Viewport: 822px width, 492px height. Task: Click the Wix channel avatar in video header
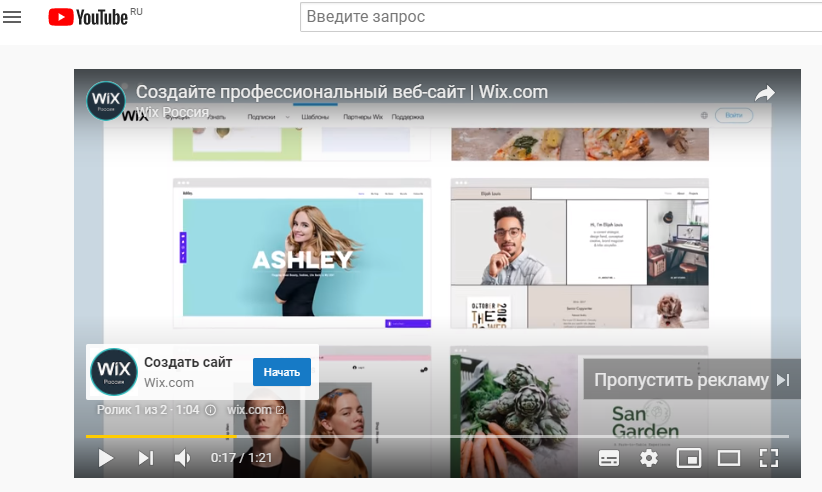coord(106,100)
